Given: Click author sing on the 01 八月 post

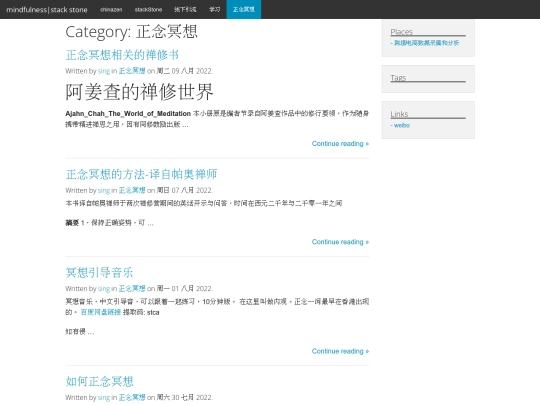Looking at the screenshot, I should 104,289.
